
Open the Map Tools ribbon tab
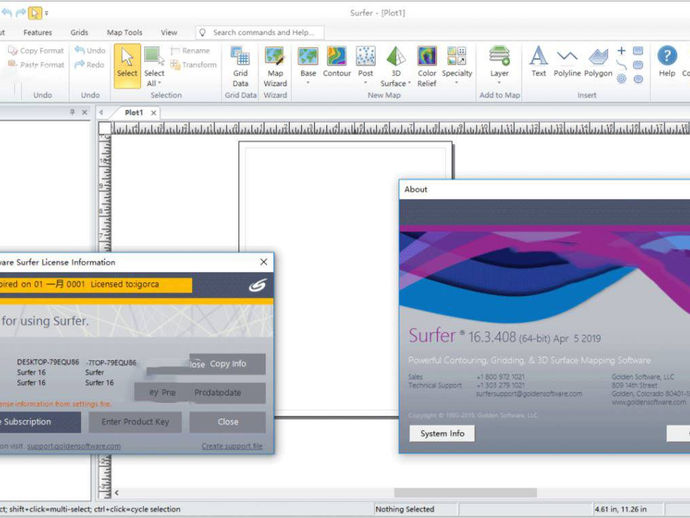click(125, 33)
